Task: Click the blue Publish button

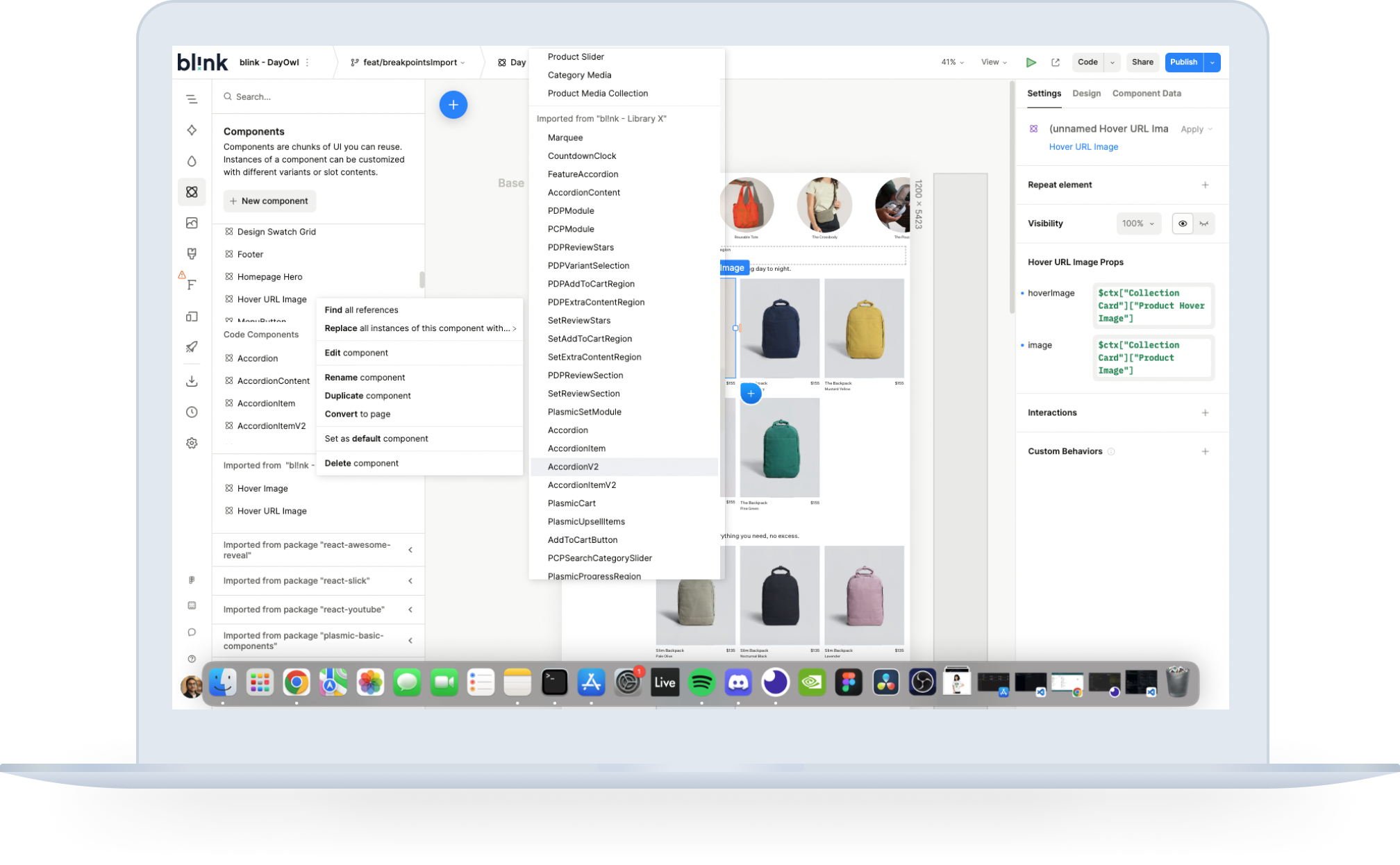Action: tap(1184, 62)
